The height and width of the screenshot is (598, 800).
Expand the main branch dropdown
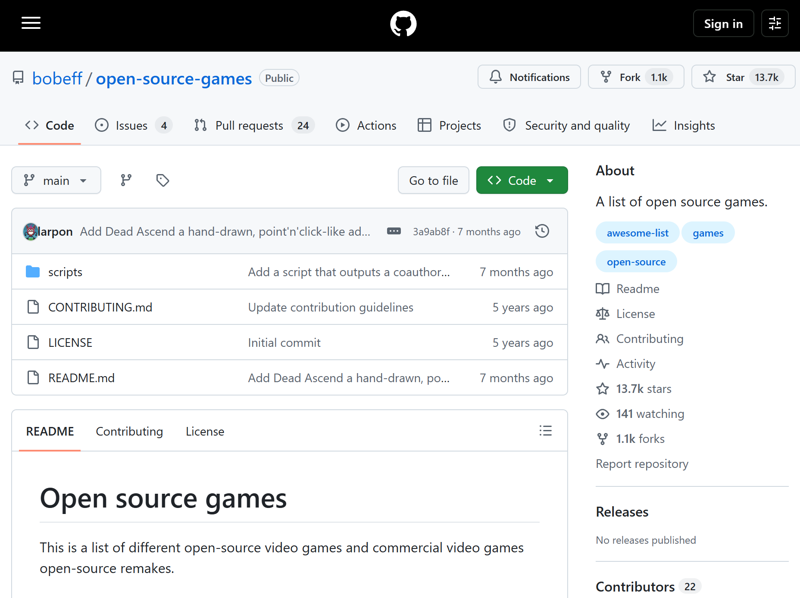click(x=56, y=180)
